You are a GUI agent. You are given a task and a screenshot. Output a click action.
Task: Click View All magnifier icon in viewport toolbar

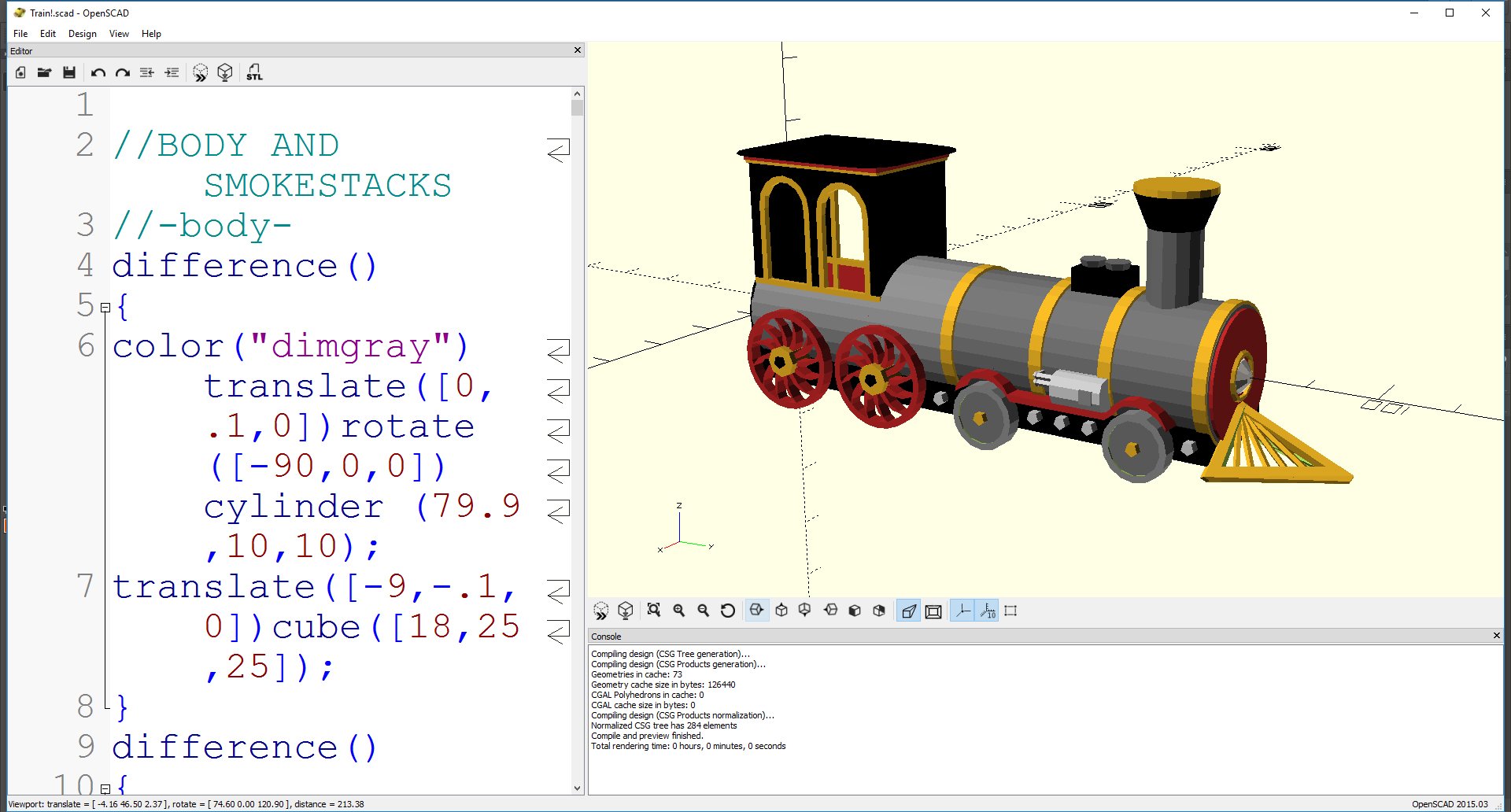click(x=653, y=611)
